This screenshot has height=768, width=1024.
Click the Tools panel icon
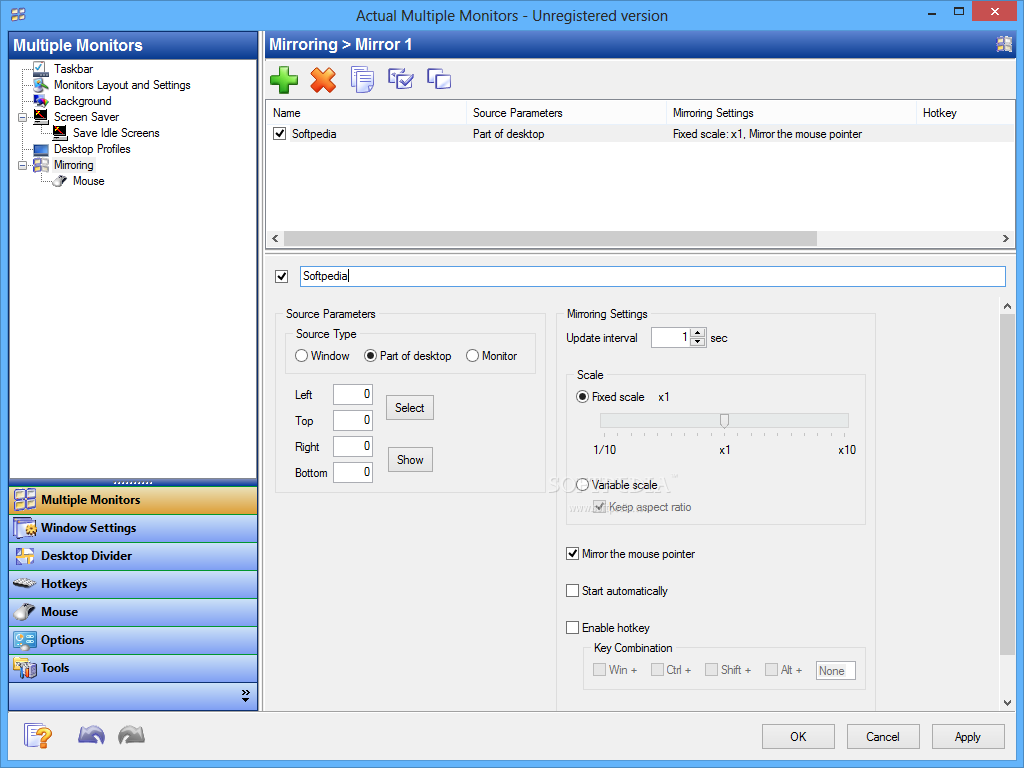25,668
